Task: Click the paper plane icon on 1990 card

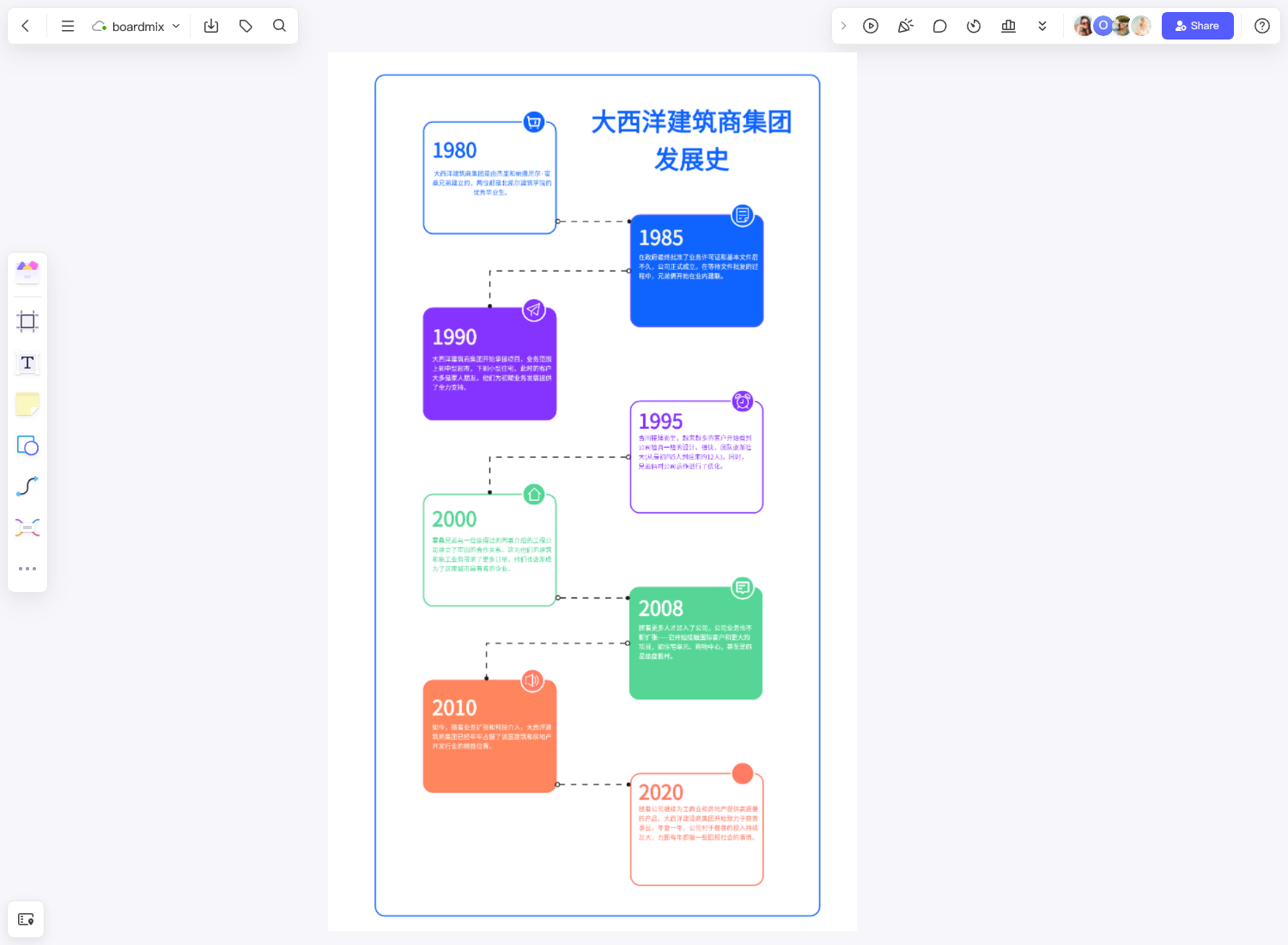Action: click(534, 309)
